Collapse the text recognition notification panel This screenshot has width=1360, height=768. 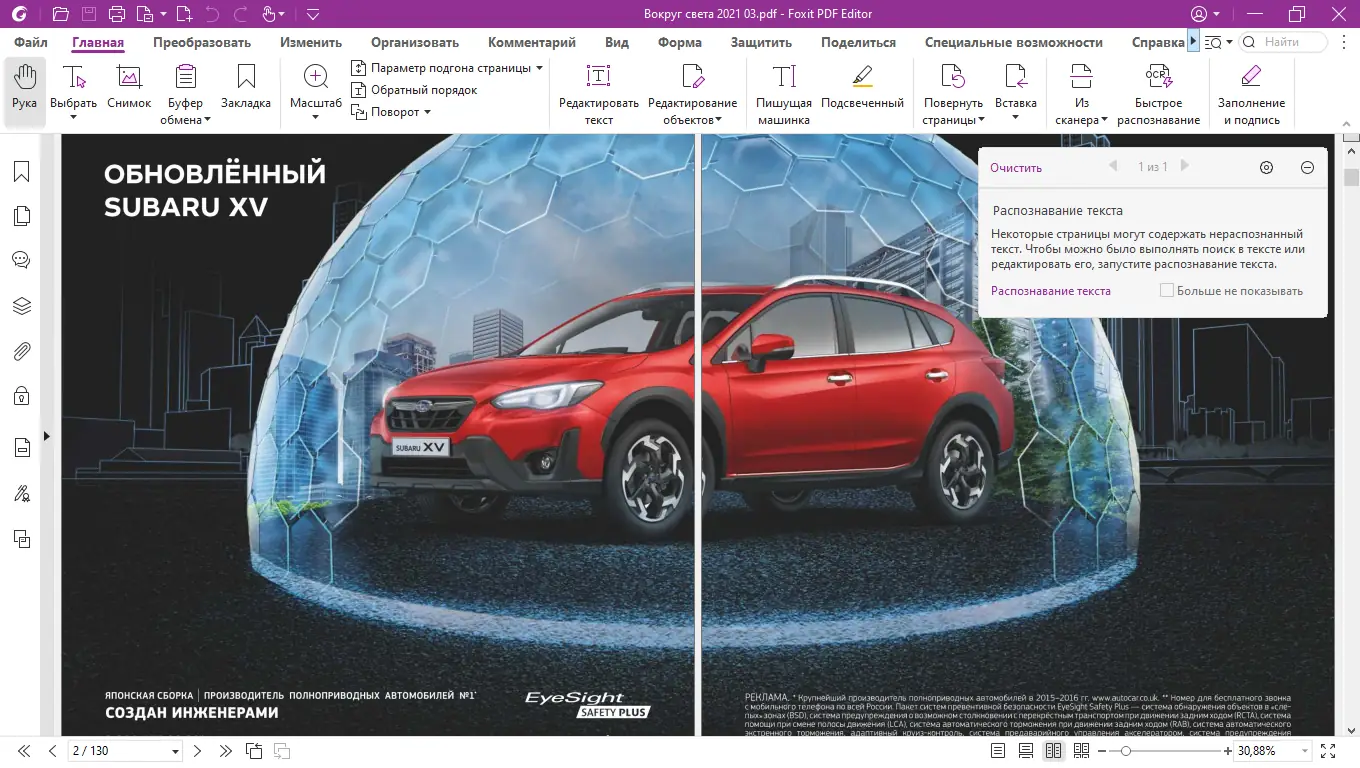[x=1307, y=168]
